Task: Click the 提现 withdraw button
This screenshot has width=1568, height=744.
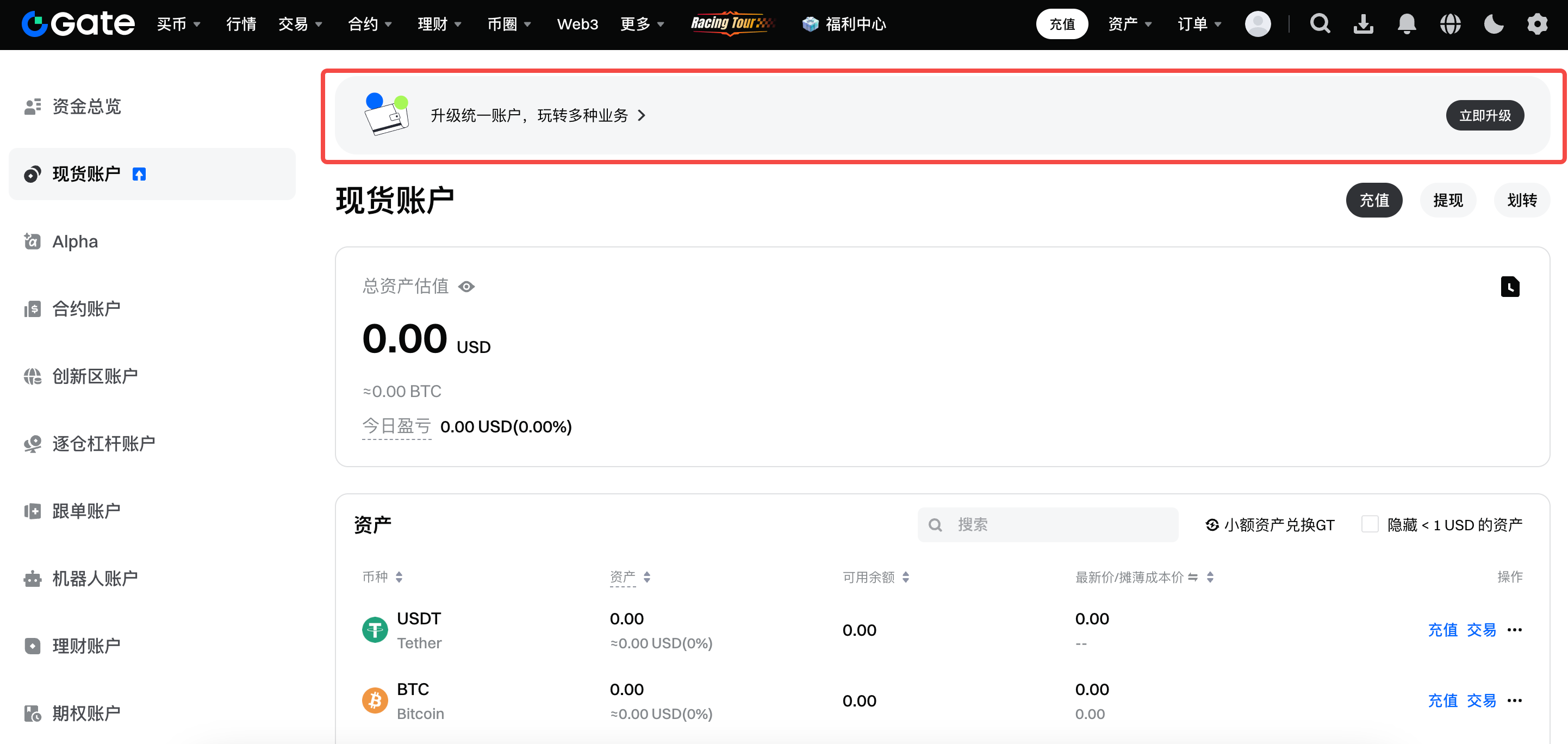Action: click(x=1447, y=200)
